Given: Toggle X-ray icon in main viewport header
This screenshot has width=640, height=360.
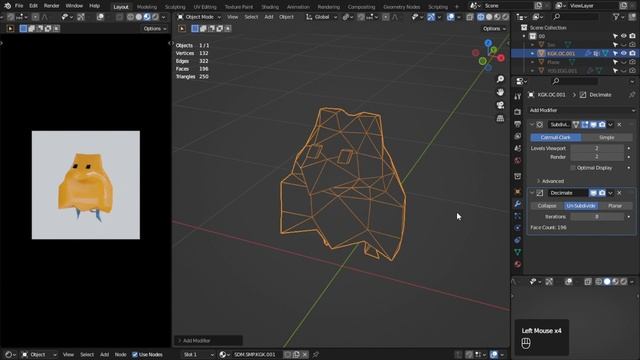Looking at the screenshot, I should coord(470,17).
